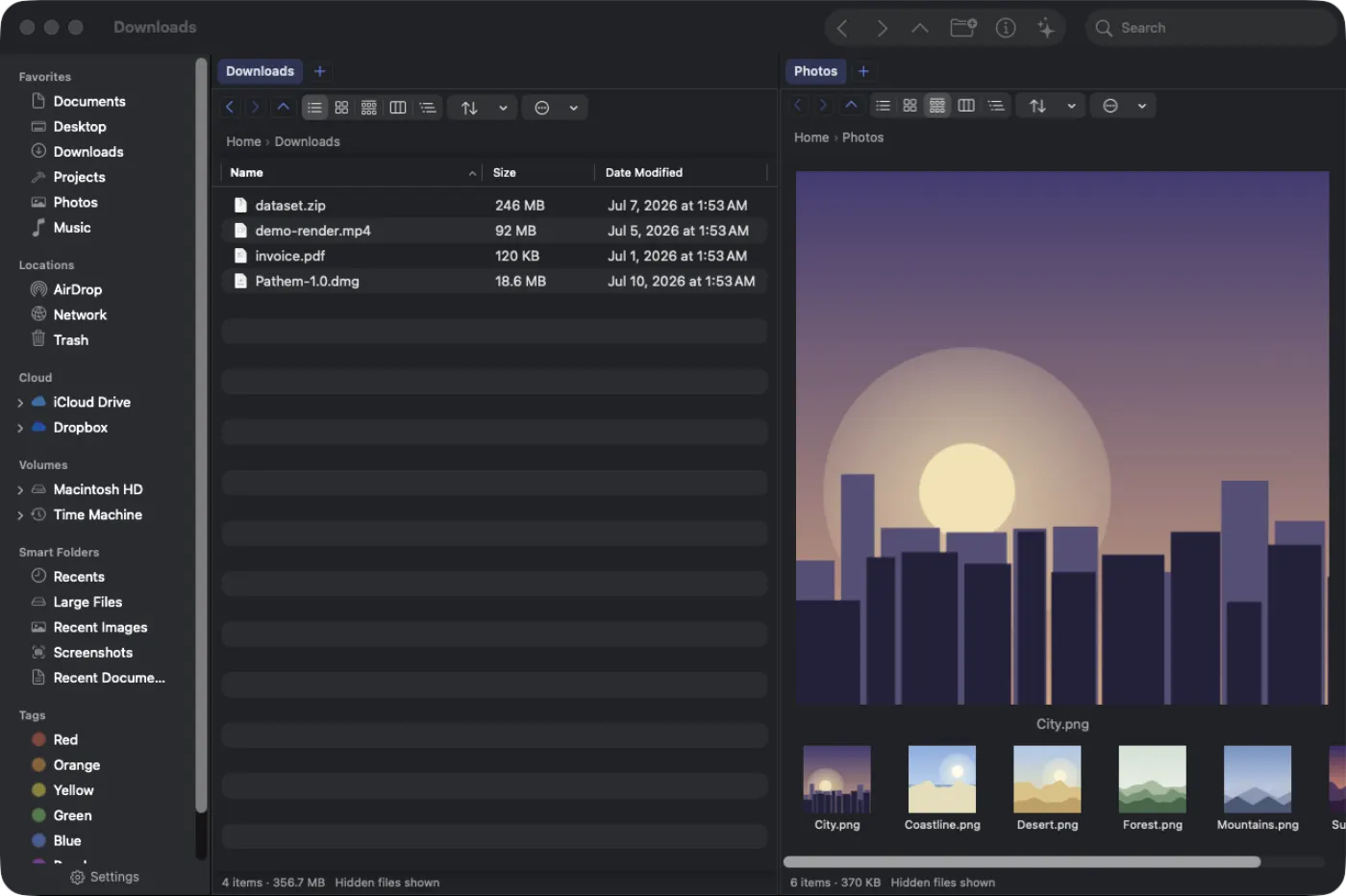Switch the Photos pane to column view

[x=966, y=106]
